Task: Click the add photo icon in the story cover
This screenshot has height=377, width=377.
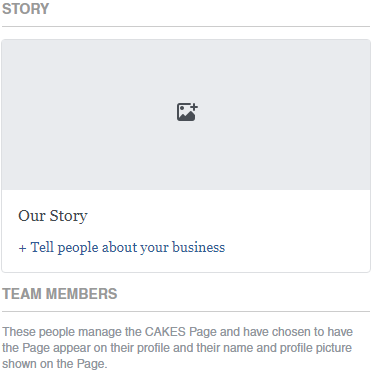Action: 187,112
